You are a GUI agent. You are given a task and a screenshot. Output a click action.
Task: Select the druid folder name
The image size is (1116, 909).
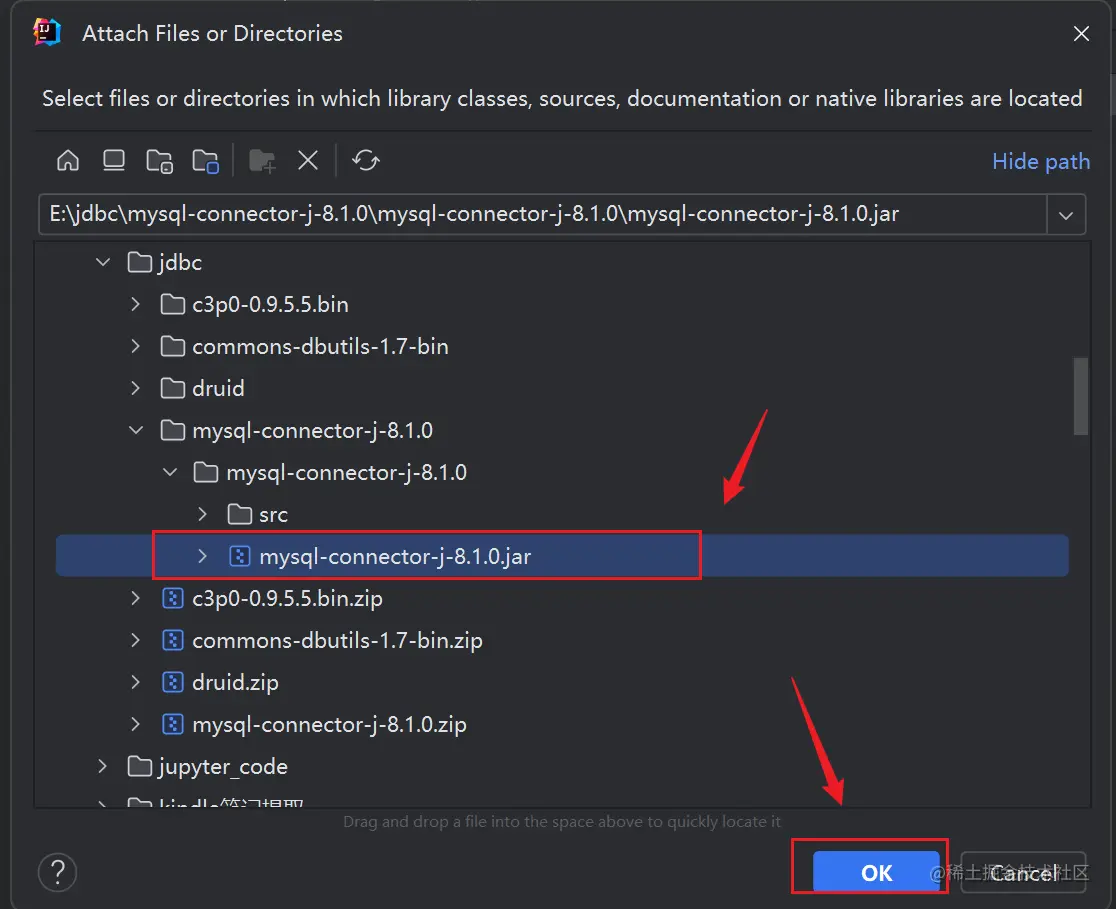click(218, 389)
